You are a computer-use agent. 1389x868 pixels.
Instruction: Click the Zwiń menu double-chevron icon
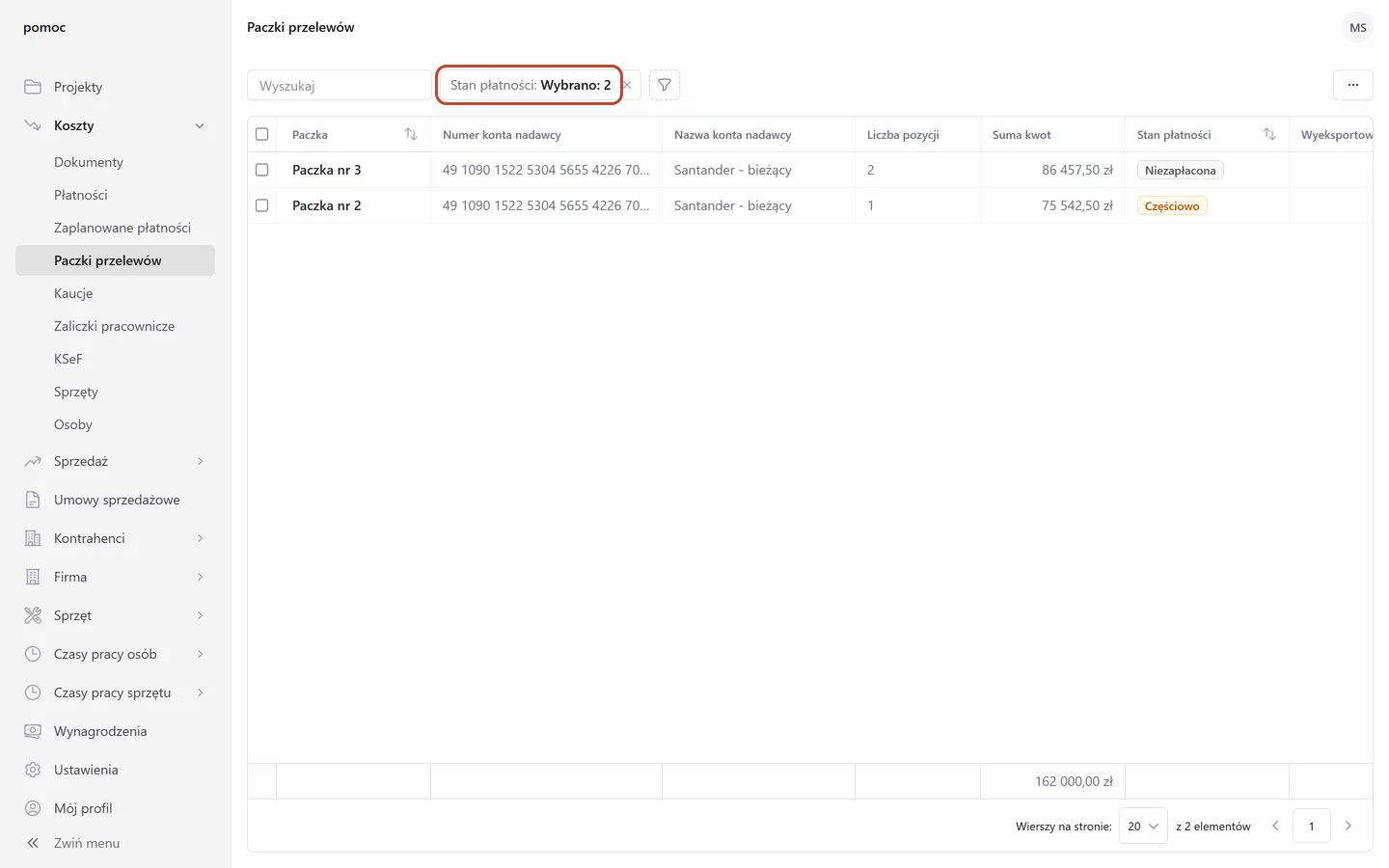33,843
